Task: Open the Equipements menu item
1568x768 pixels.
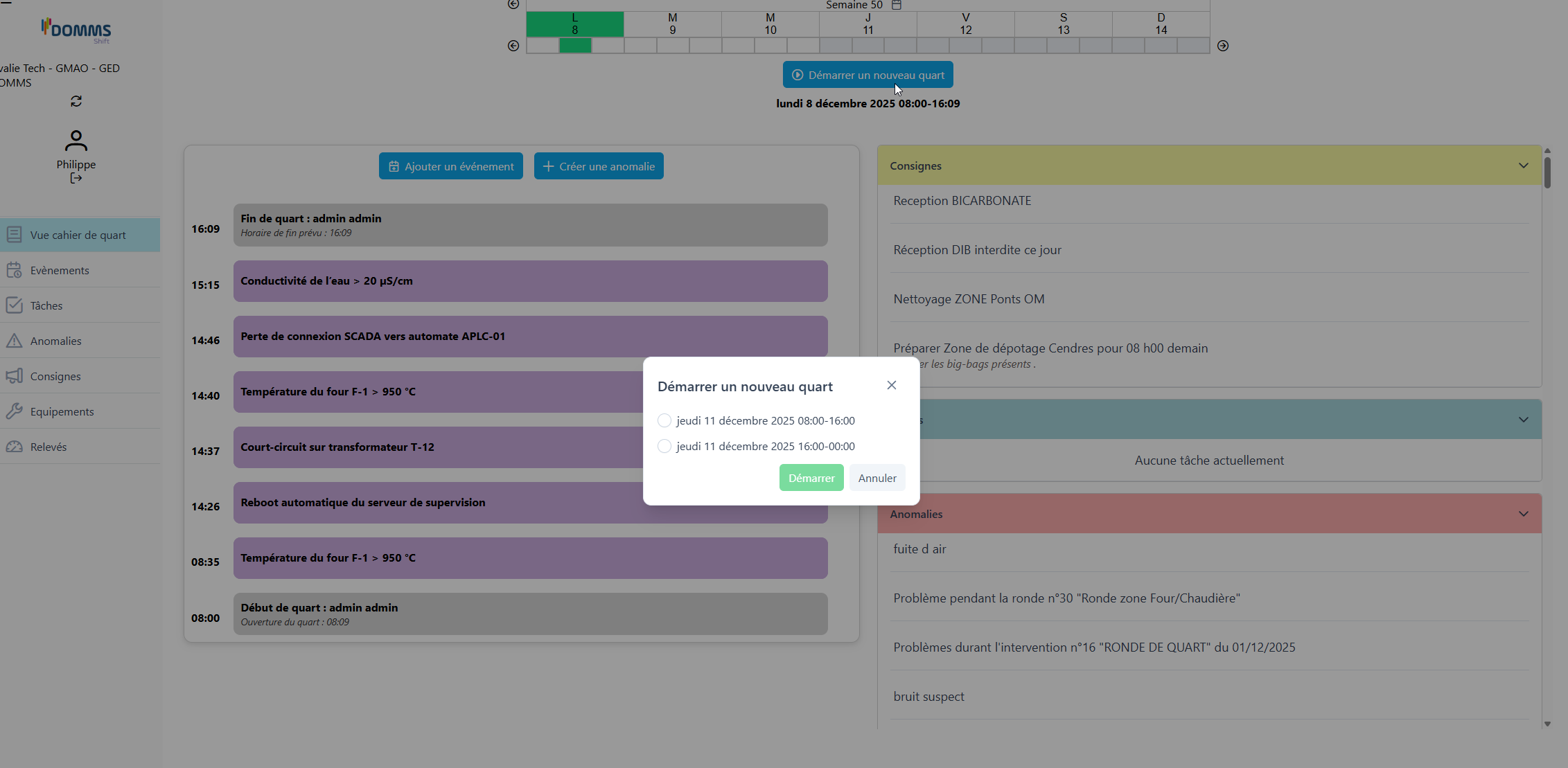Action: (x=62, y=411)
